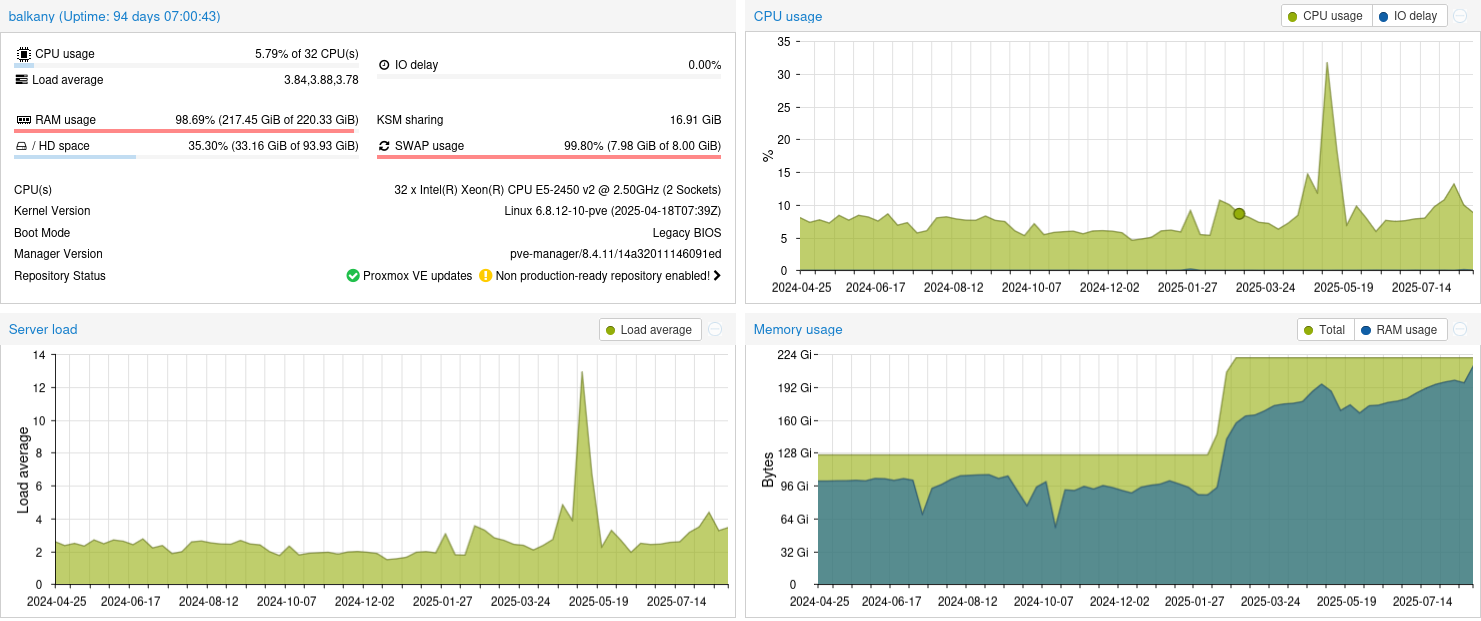Expand the Repository Status chevron arrow
Image resolution: width=1481 pixels, height=621 pixels.
pos(717,276)
